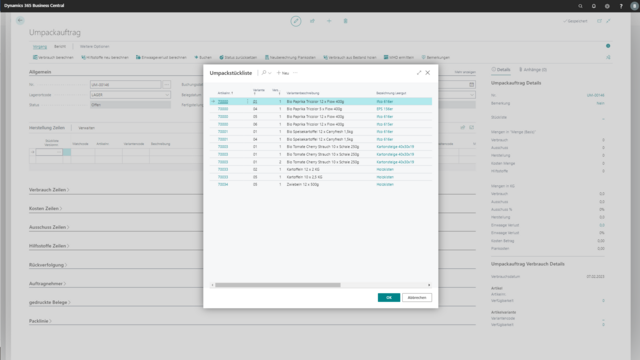Select the Kartoffeln 10 x 2,5 KG row

[321, 177]
